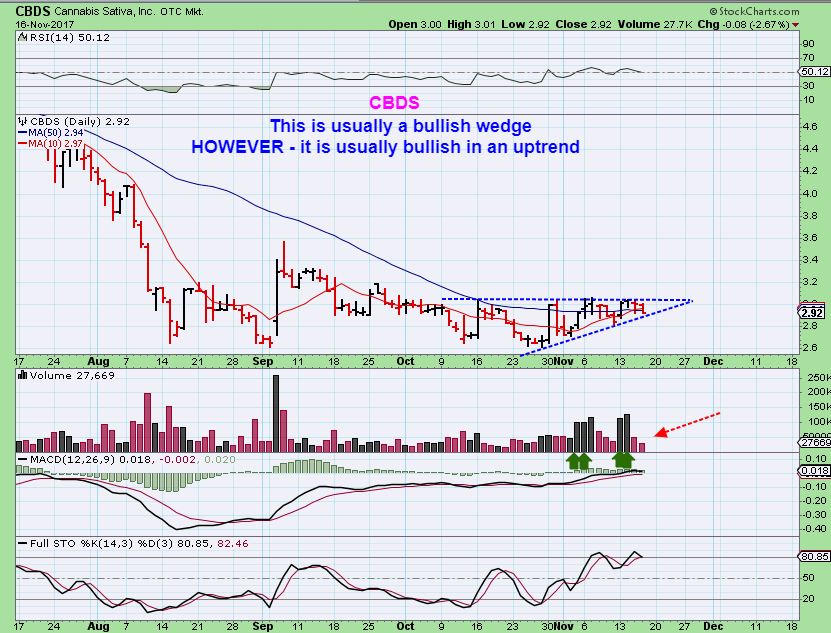Click the 4.0 price axis label
Viewport: 831px width, 633px height.
810,193
